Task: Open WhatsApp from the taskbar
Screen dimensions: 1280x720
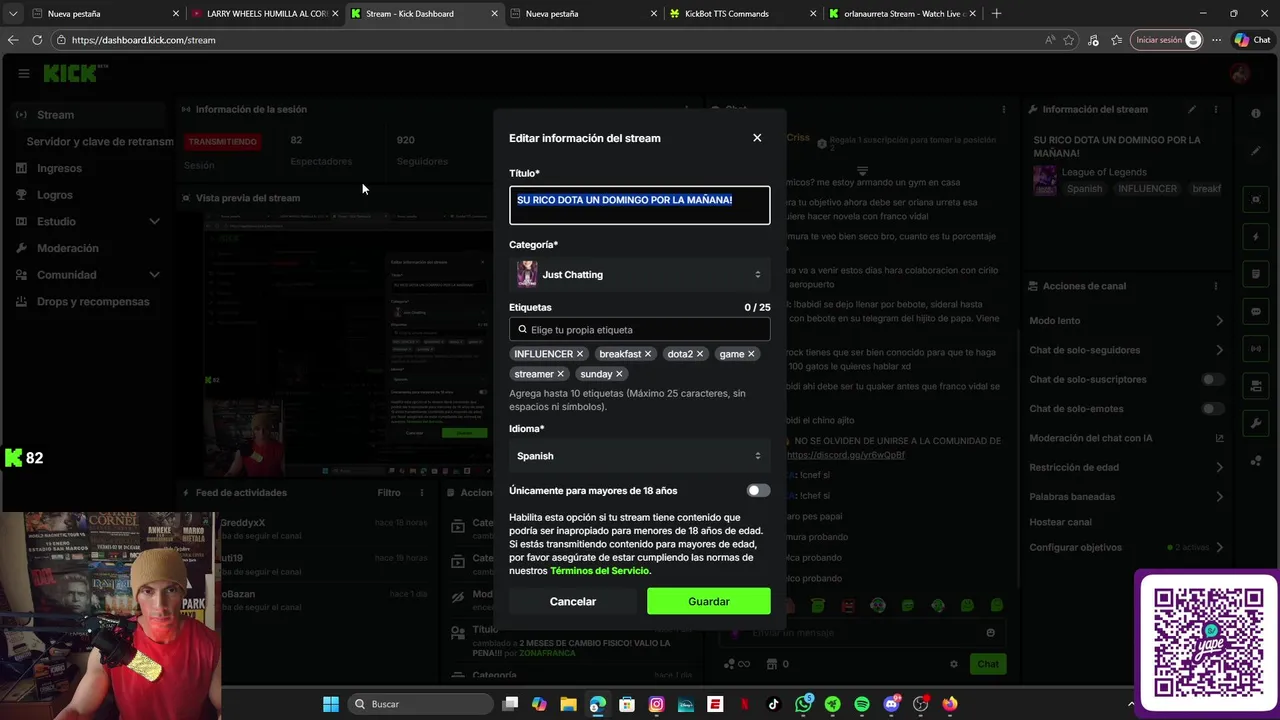Action: (x=804, y=704)
